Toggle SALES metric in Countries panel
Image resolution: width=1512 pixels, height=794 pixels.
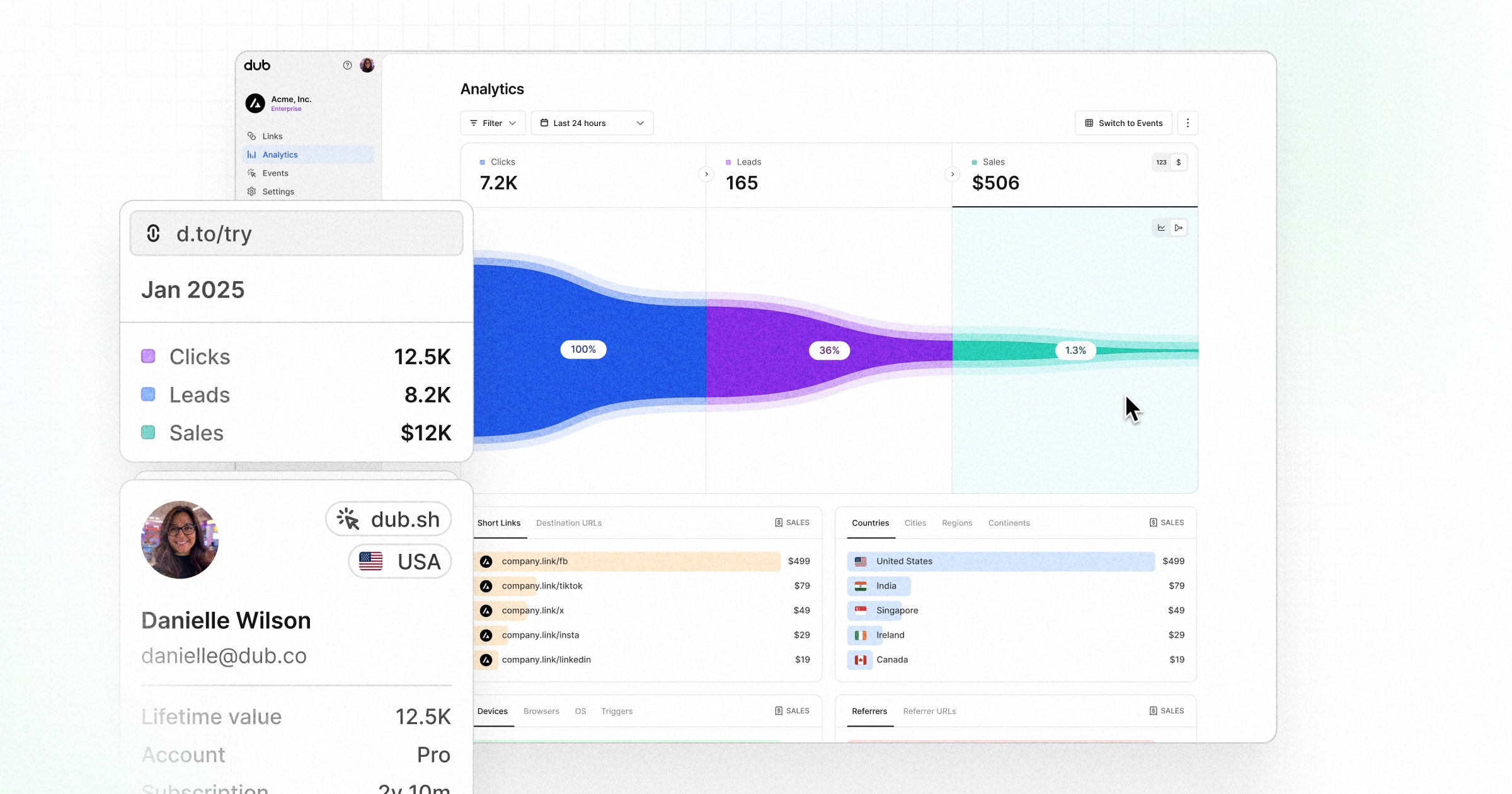coord(1167,523)
